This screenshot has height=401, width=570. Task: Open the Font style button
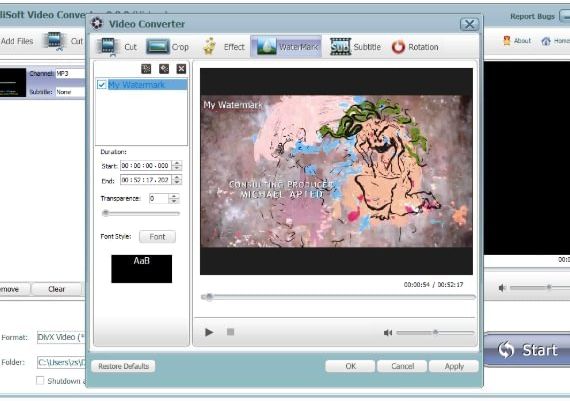pyautogui.click(x=157, y=237)
